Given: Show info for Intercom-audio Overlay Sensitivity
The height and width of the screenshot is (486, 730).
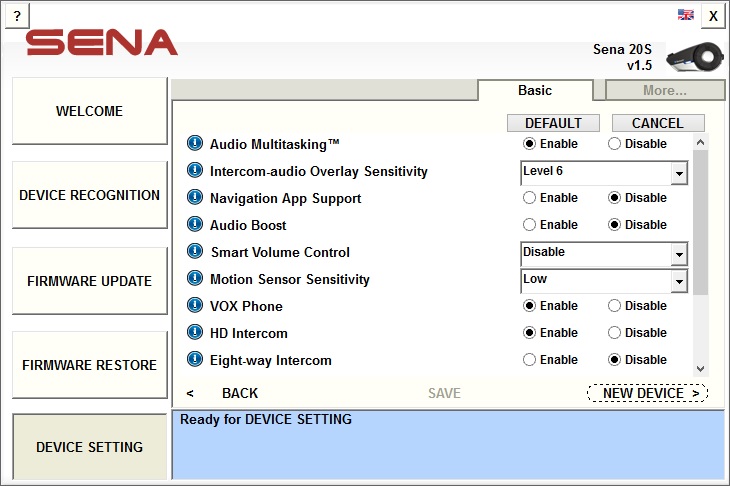Looking at the screenshot, I should tap(195, 170).
